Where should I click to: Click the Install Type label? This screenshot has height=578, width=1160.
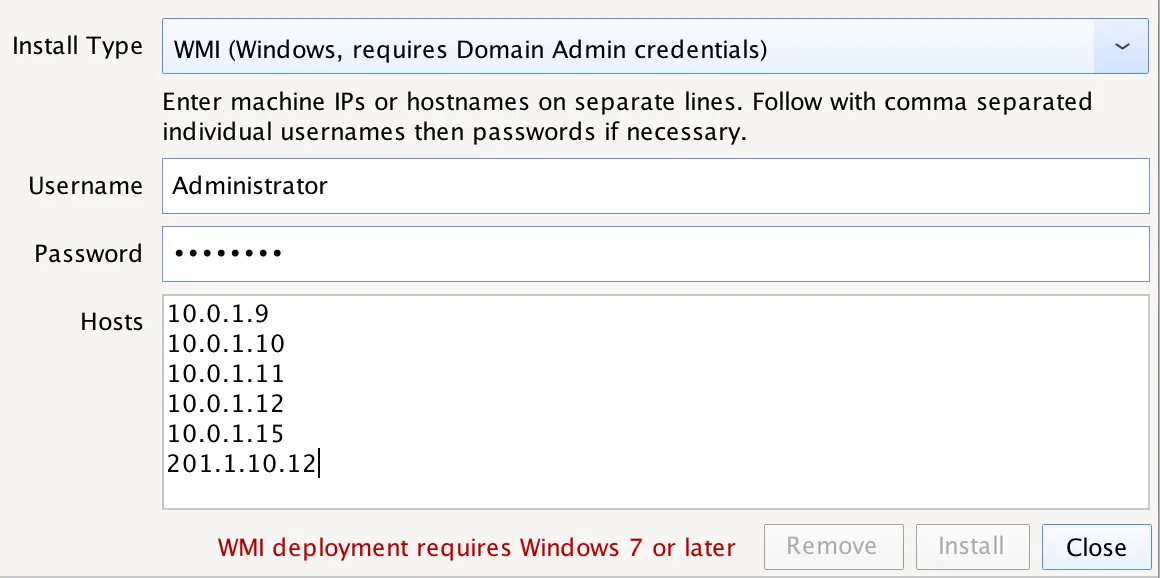point(77,46)
